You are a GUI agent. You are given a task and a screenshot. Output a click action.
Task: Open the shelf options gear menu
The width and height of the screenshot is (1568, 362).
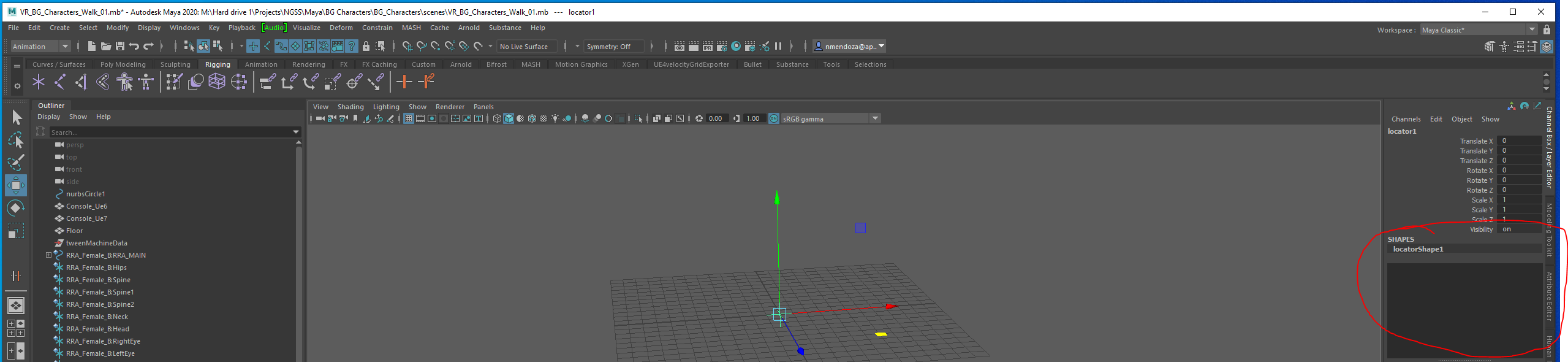coord(17,86)
